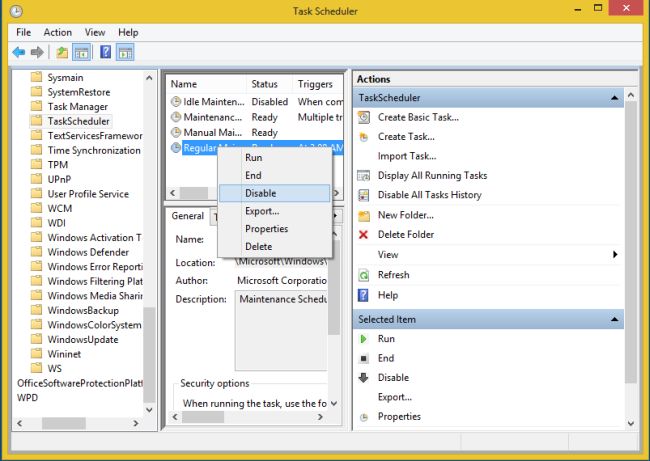The image size is (650, 461).
Task: Click the green Run arrow icon
Action: click(x=364, y=339)
